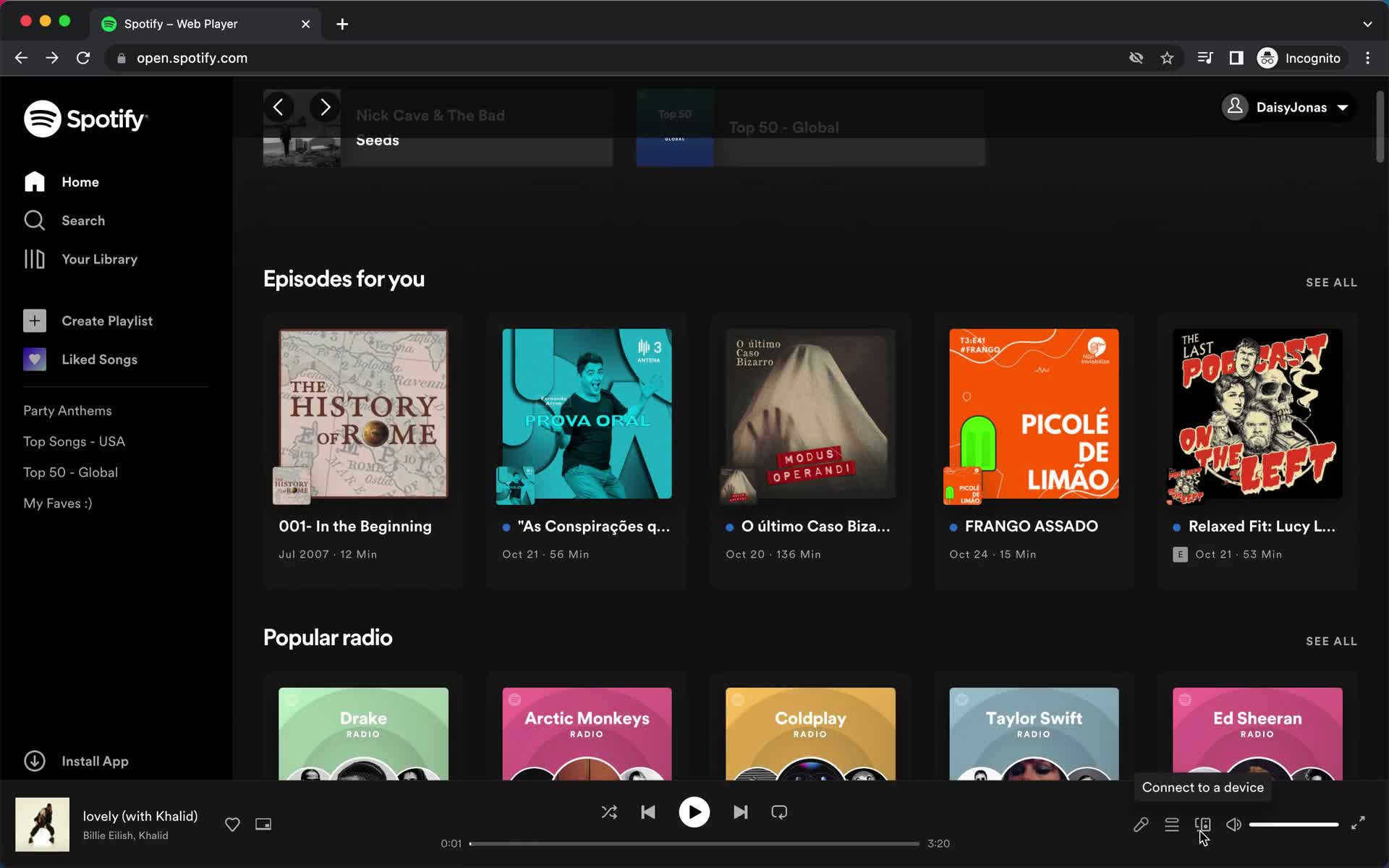The image size is (1389, 868).
Task: Click the browser forward arrow
Action: click(x=52, y=58)
